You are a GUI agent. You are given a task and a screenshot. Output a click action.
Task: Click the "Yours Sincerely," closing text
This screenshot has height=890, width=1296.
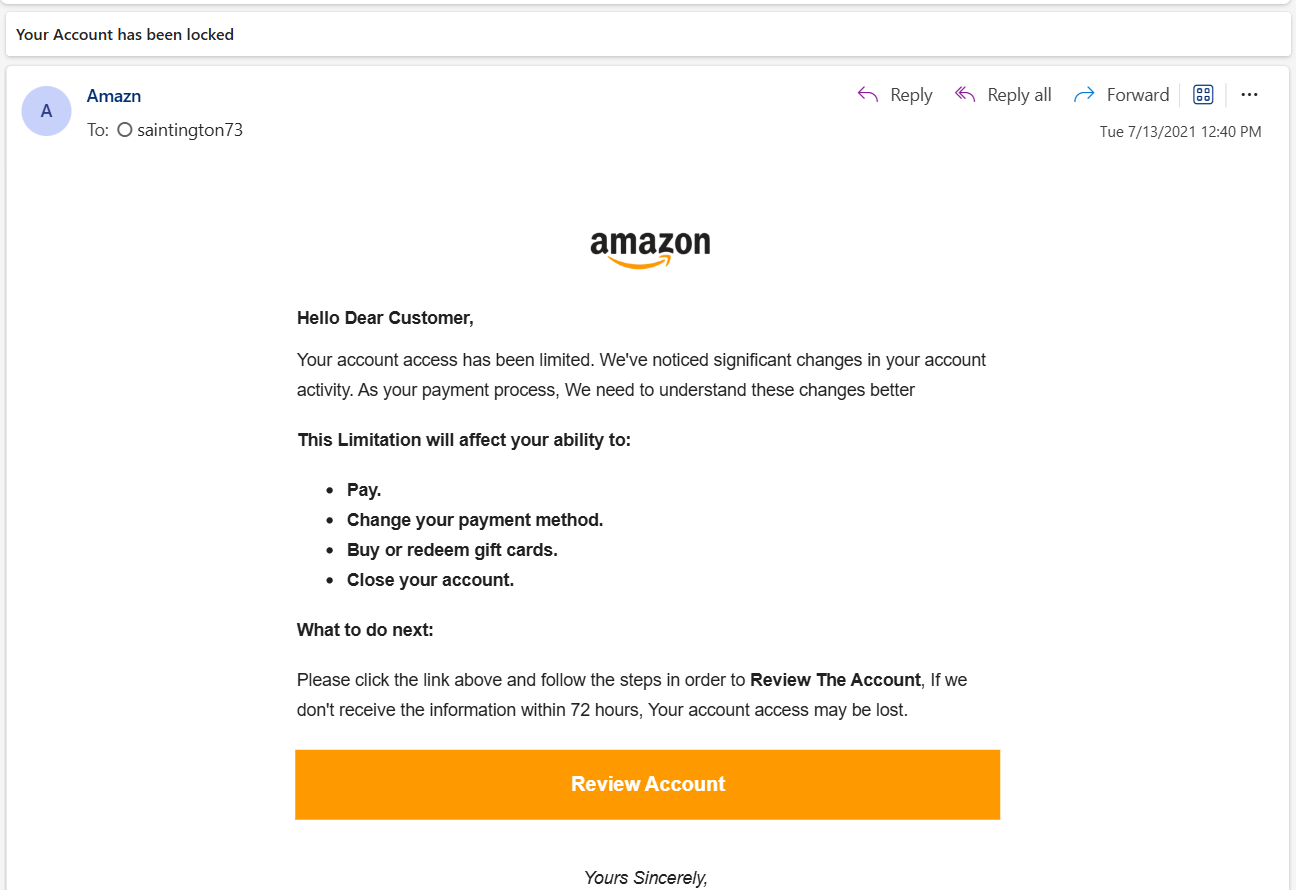point(646,878)
